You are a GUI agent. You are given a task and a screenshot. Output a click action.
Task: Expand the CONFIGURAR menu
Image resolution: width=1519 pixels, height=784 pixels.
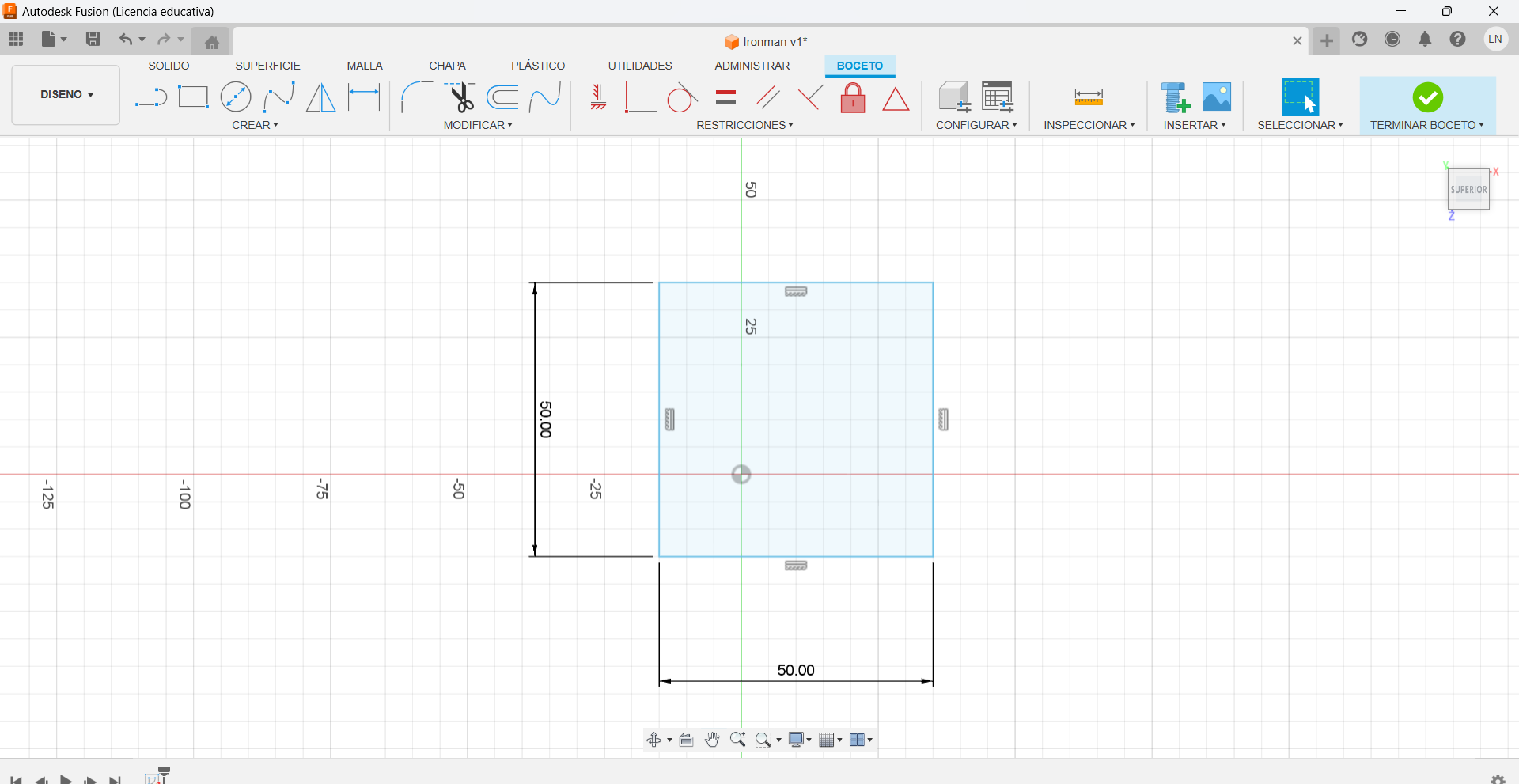976,125
